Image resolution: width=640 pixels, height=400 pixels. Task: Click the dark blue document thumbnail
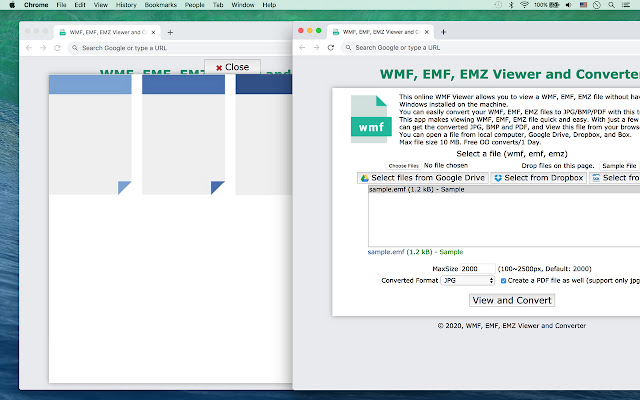coord(264,135)
